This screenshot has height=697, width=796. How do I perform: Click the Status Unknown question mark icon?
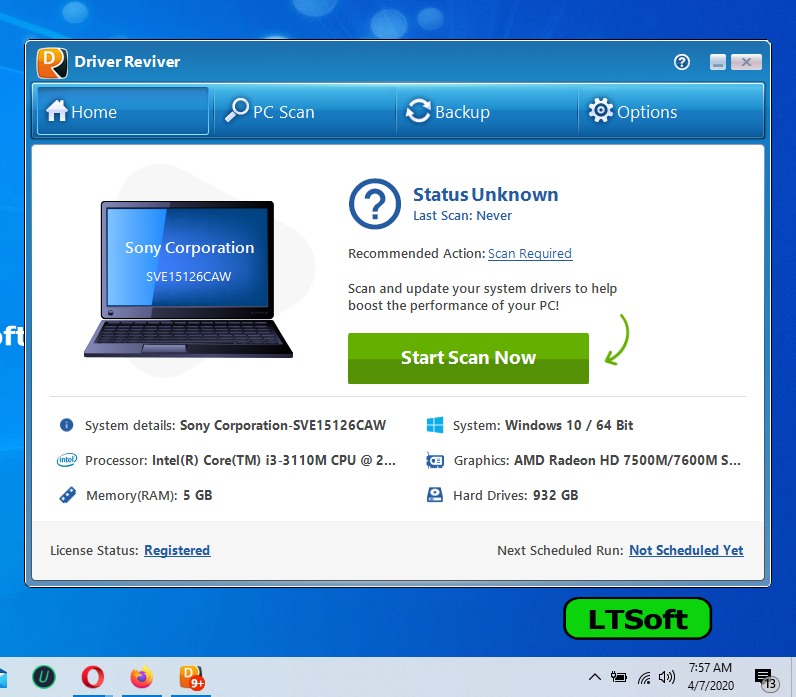point(375,204)
